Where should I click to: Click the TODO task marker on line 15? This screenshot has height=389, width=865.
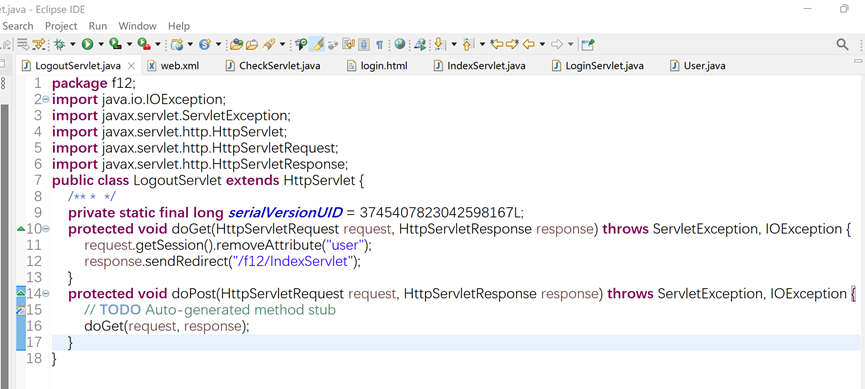(20, 310)
